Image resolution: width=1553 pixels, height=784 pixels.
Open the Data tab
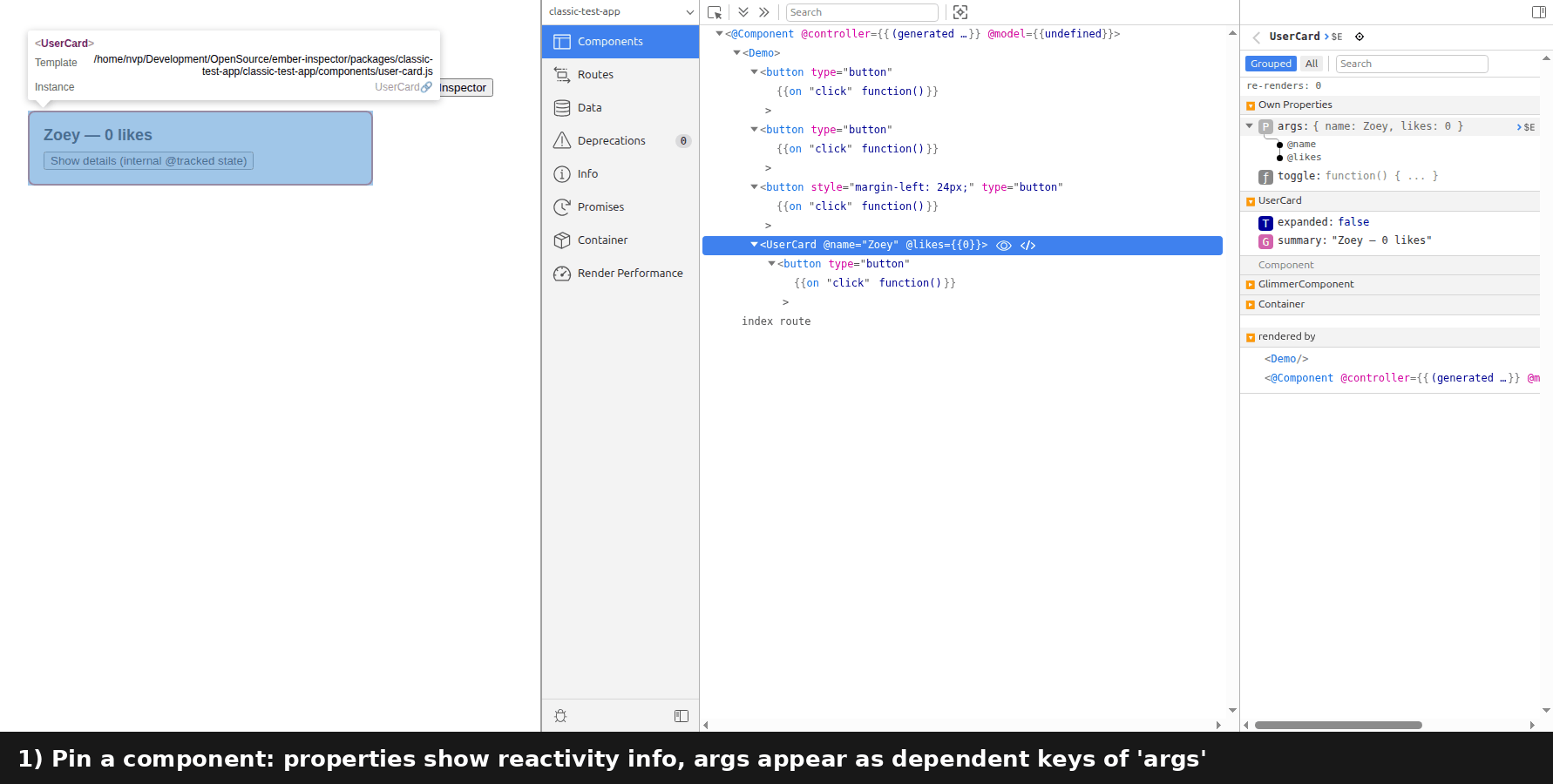coord(621,108)
